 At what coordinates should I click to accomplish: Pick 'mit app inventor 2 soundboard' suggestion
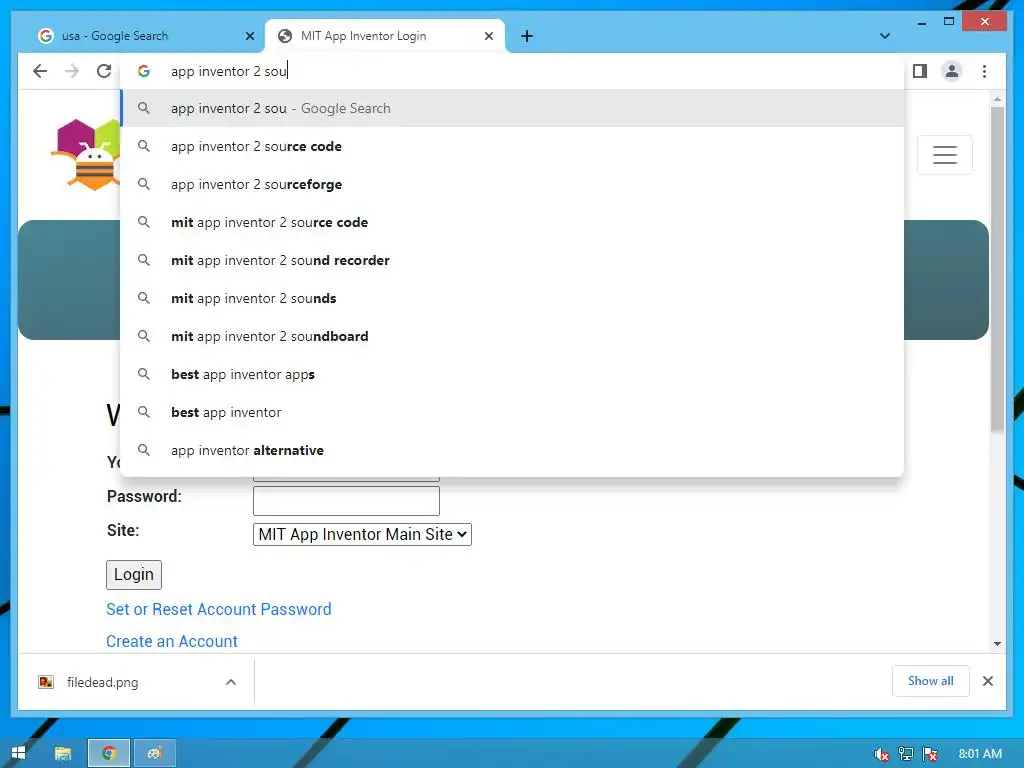(513, 336)
